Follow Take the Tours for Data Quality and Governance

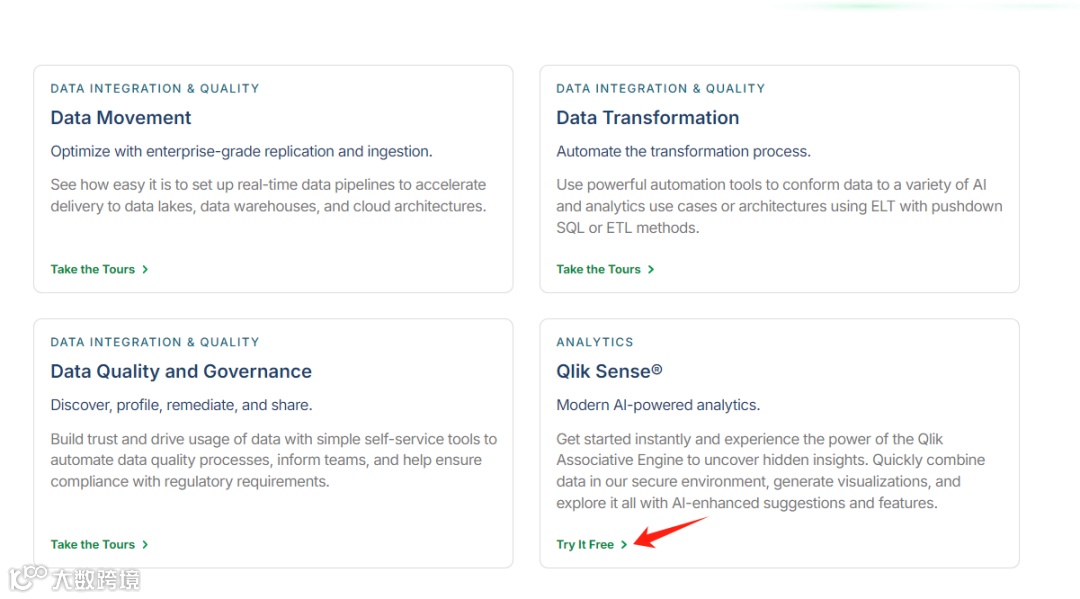pos(93,545)
